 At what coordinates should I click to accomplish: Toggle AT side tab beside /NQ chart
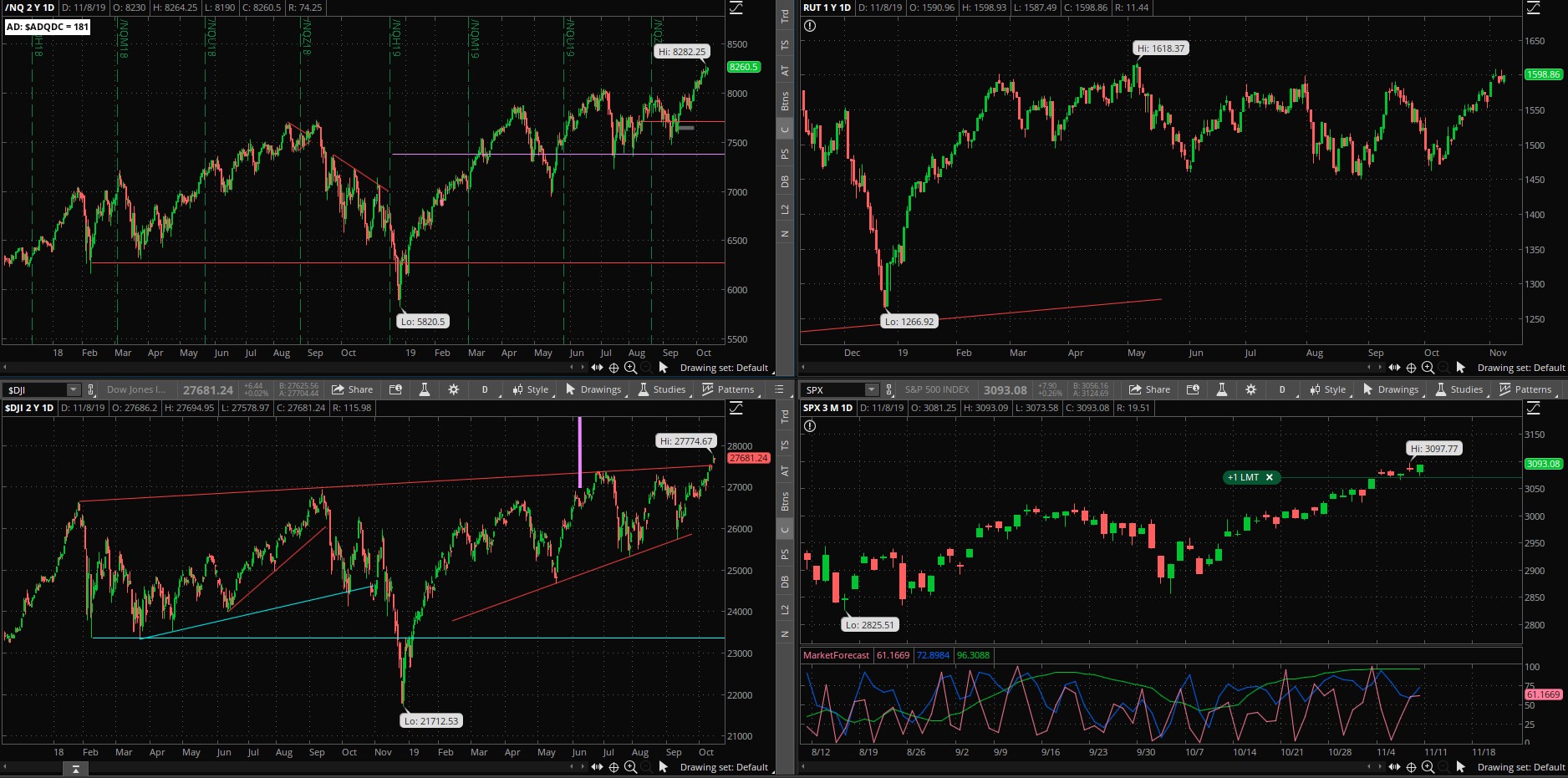click(x=785, y=71)
